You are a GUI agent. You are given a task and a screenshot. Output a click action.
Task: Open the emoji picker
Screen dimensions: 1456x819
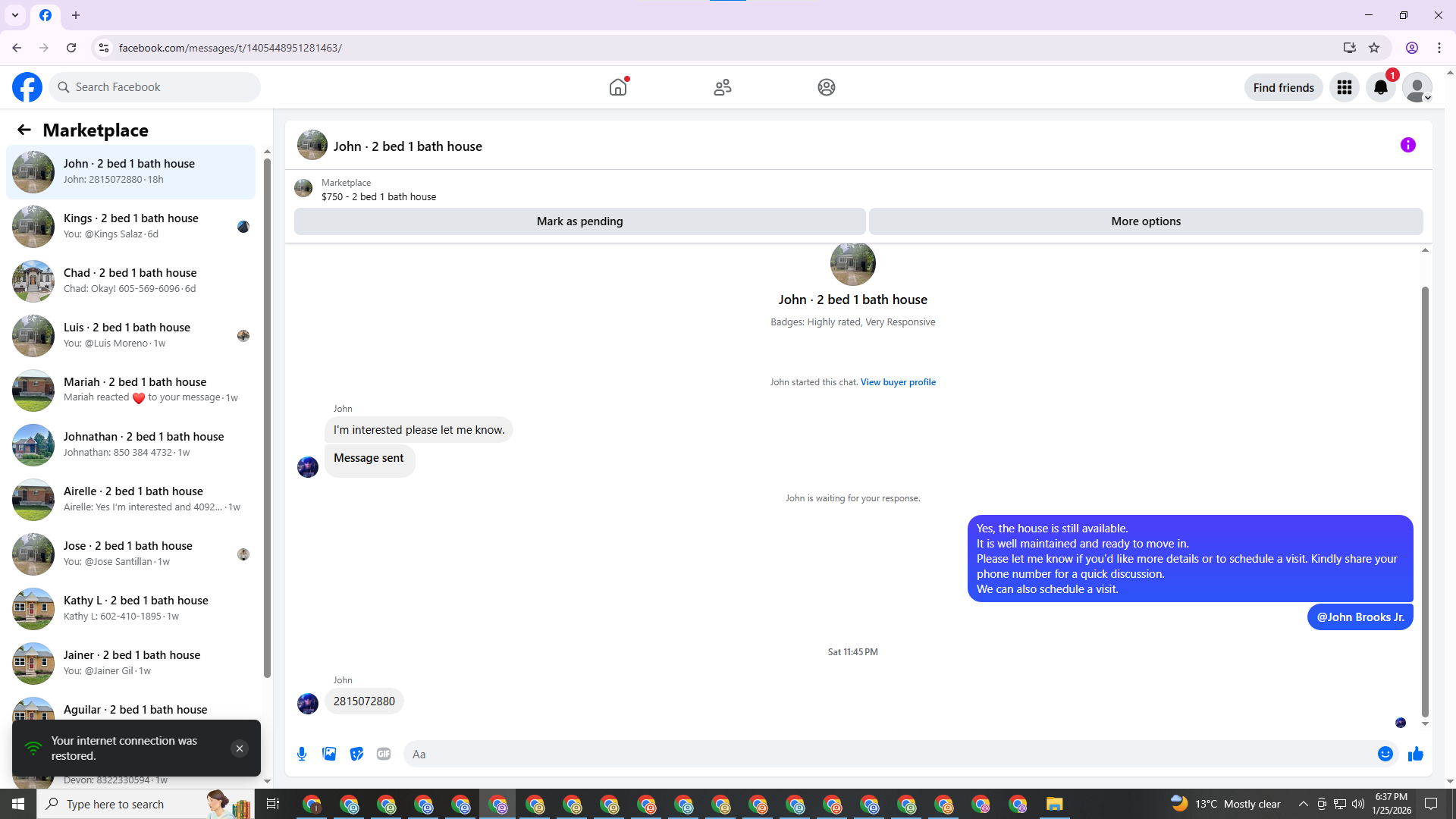click(1385, 754)
